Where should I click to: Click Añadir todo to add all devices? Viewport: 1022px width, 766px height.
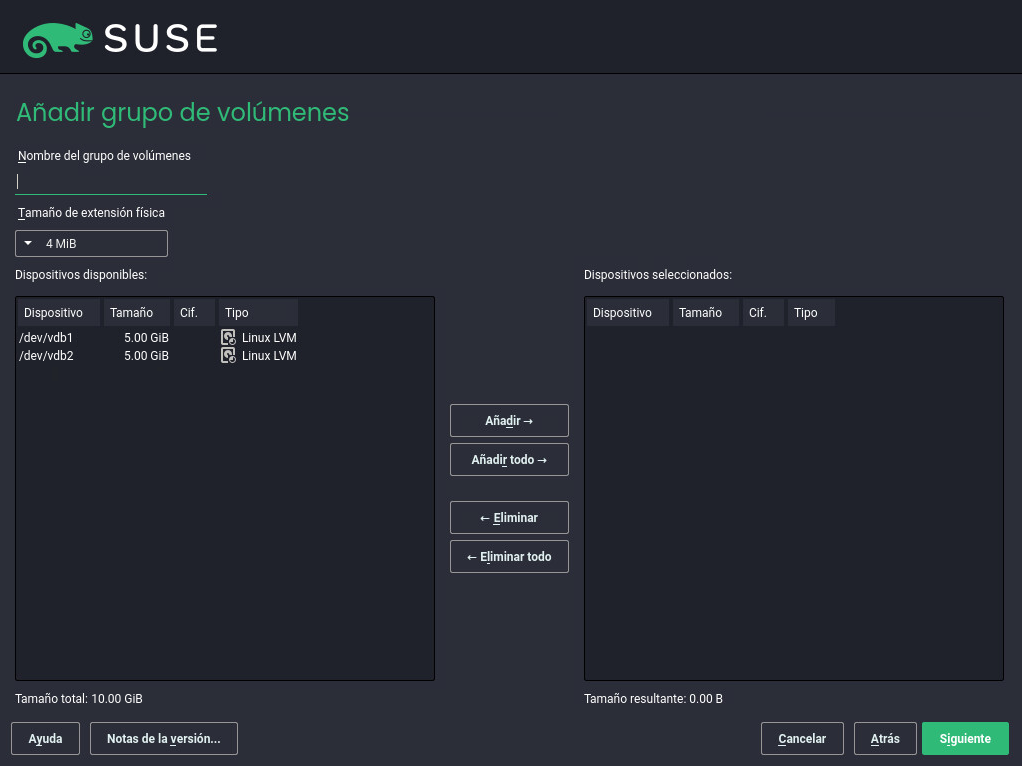point(509,460)
